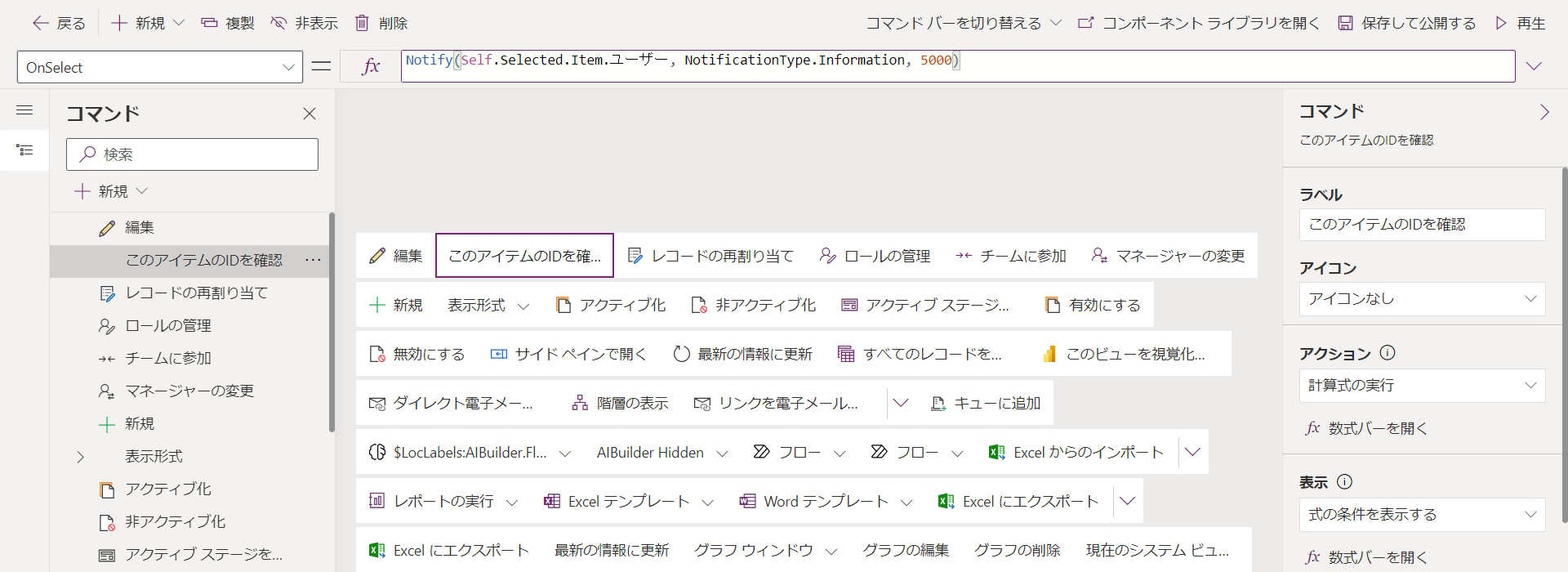
Task: Click the サイド ペインで開く icon
Action: pos(499,354)
